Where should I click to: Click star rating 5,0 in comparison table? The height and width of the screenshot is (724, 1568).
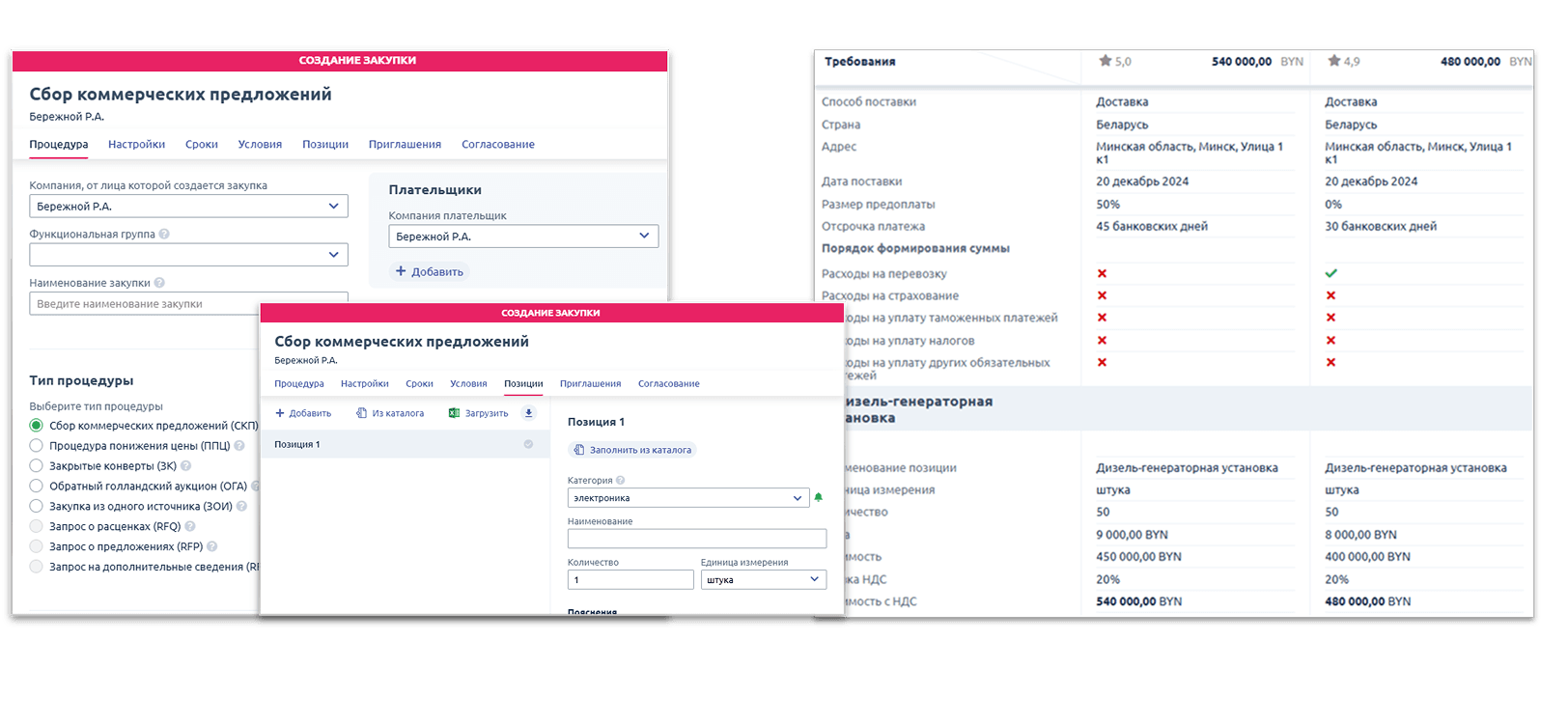[x=1114, y=61]
